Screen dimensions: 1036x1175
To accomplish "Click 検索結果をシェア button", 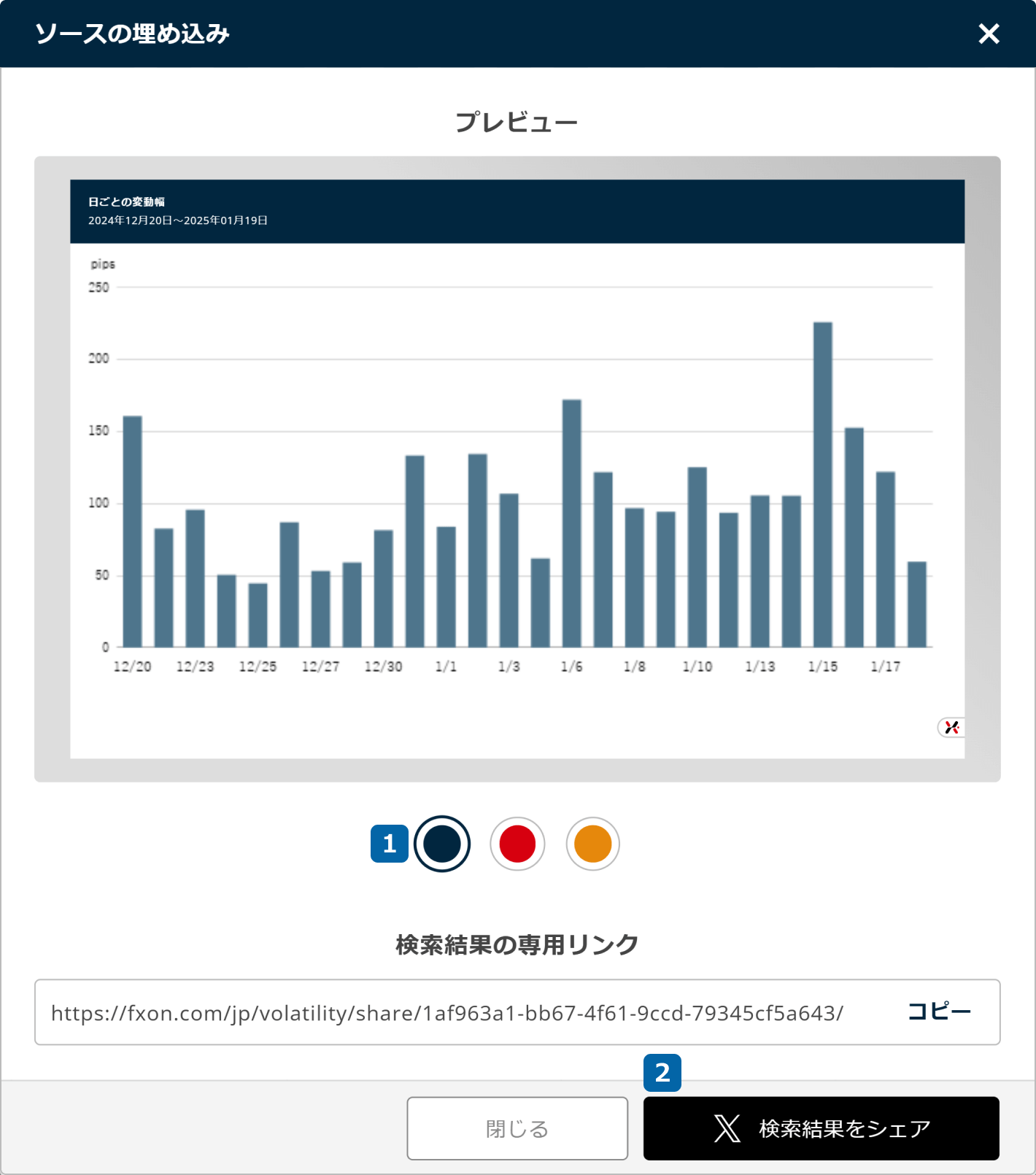I will coord(822,1128).
